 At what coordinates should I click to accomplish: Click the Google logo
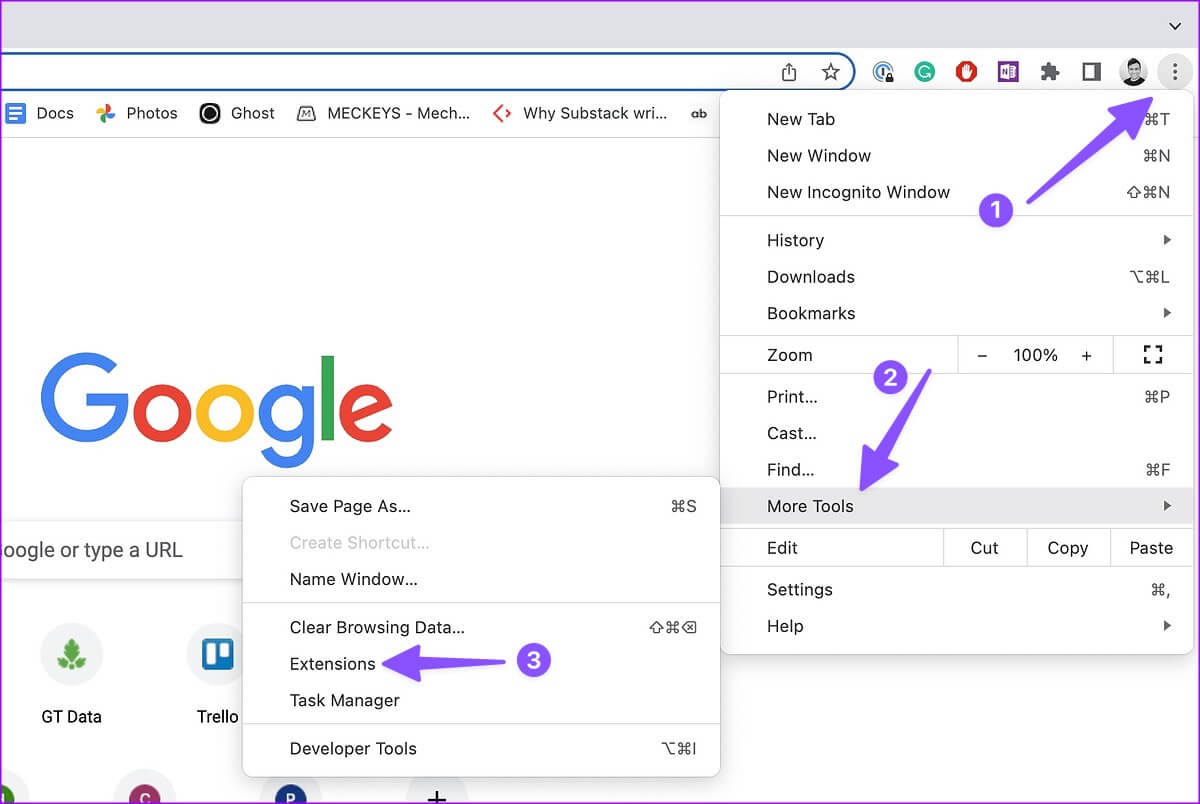point(216,408)
